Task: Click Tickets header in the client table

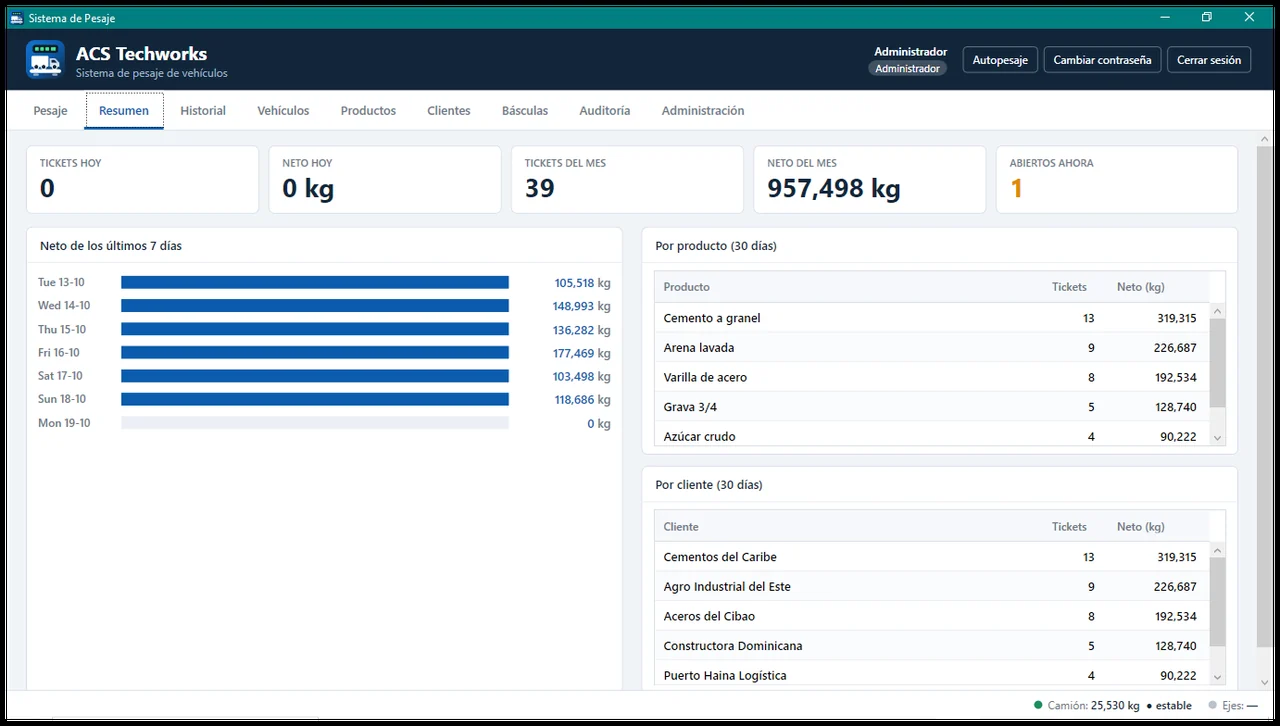Action: 1069,527
